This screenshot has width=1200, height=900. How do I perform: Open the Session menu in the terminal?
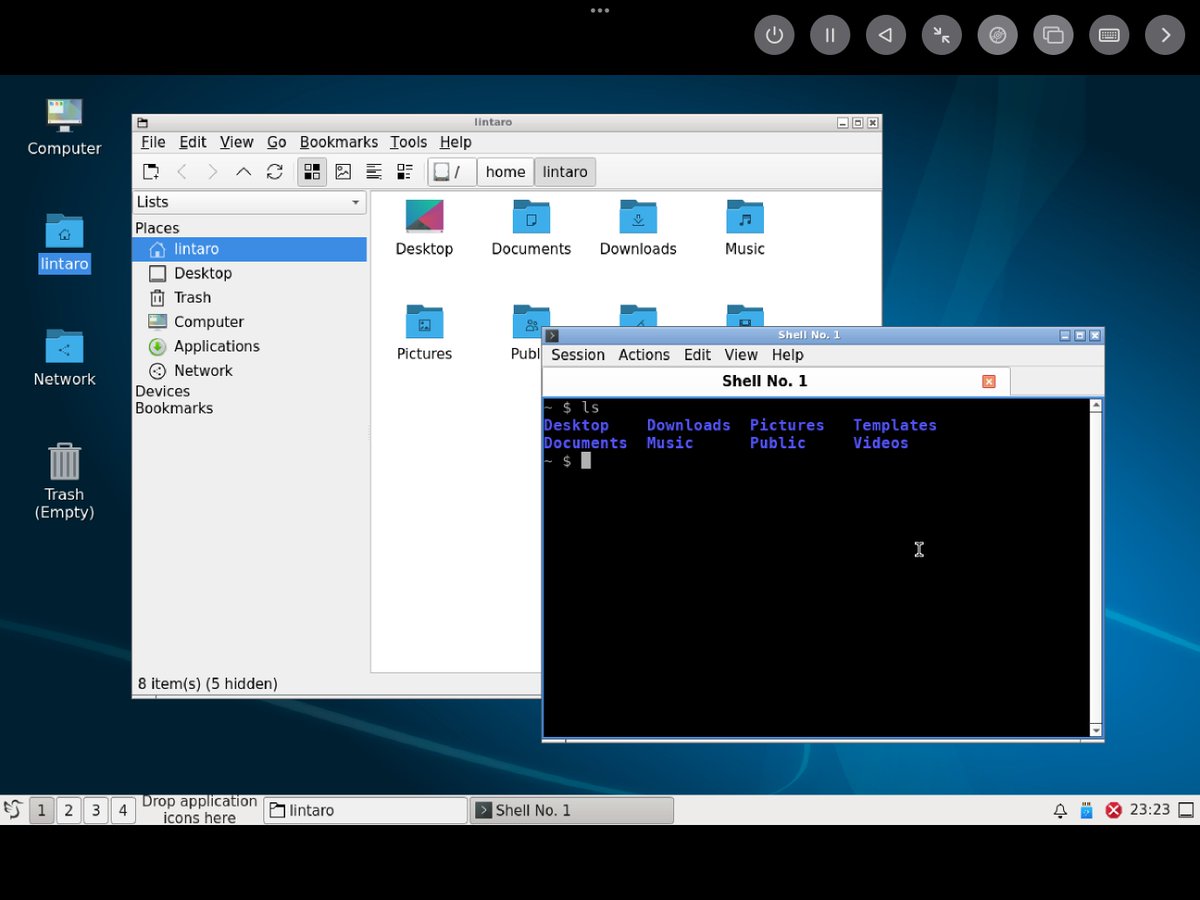pyautogui.click(x=578, y=355)
